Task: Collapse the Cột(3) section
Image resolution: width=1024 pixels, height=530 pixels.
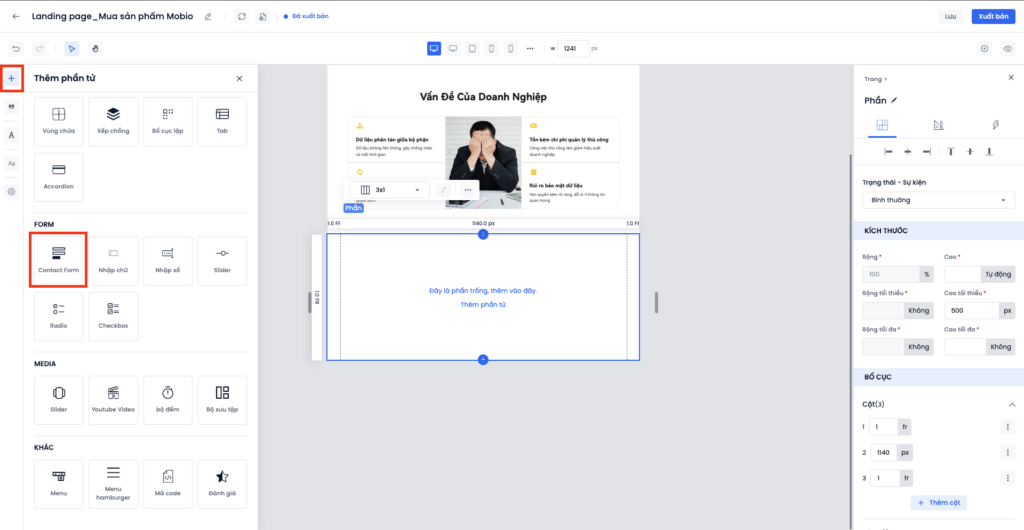Action: [1011, 404]
